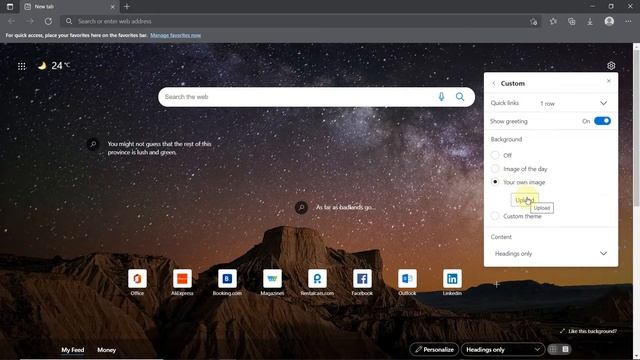Open the AliExpress quick link
Screen dimensions: 640x360
pos(182,282)
